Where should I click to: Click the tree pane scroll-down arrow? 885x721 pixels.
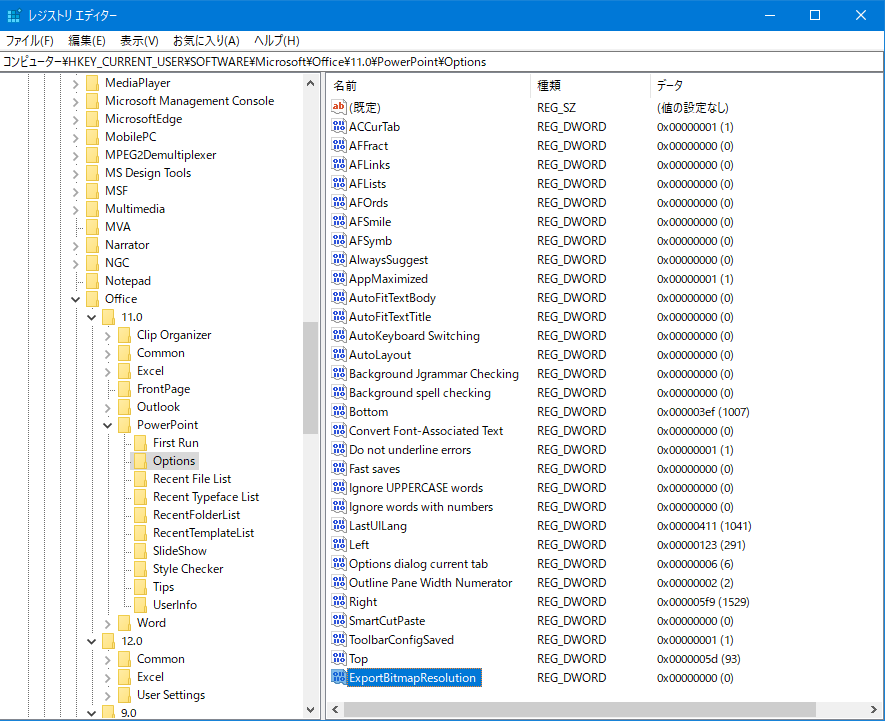coord(310,710)
